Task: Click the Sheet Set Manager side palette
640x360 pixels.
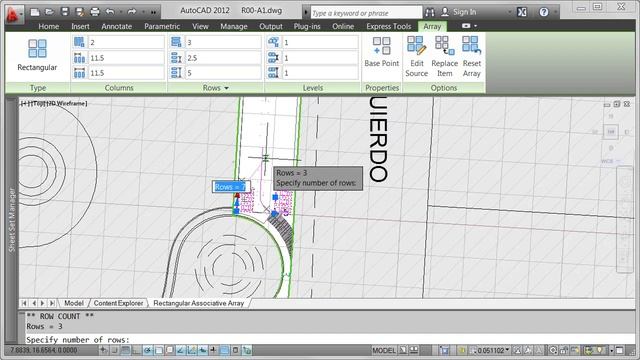Action: tap(12, 220)
